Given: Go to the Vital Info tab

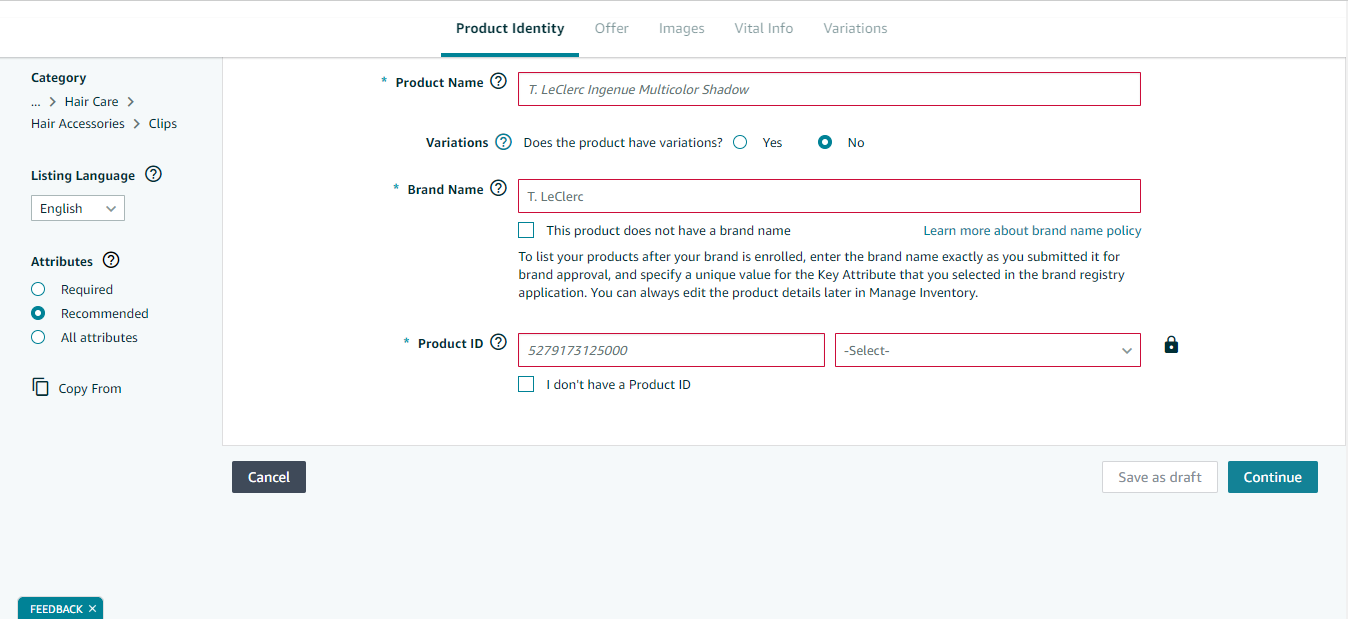Looking at the screenshot, I should click(764, 28).
